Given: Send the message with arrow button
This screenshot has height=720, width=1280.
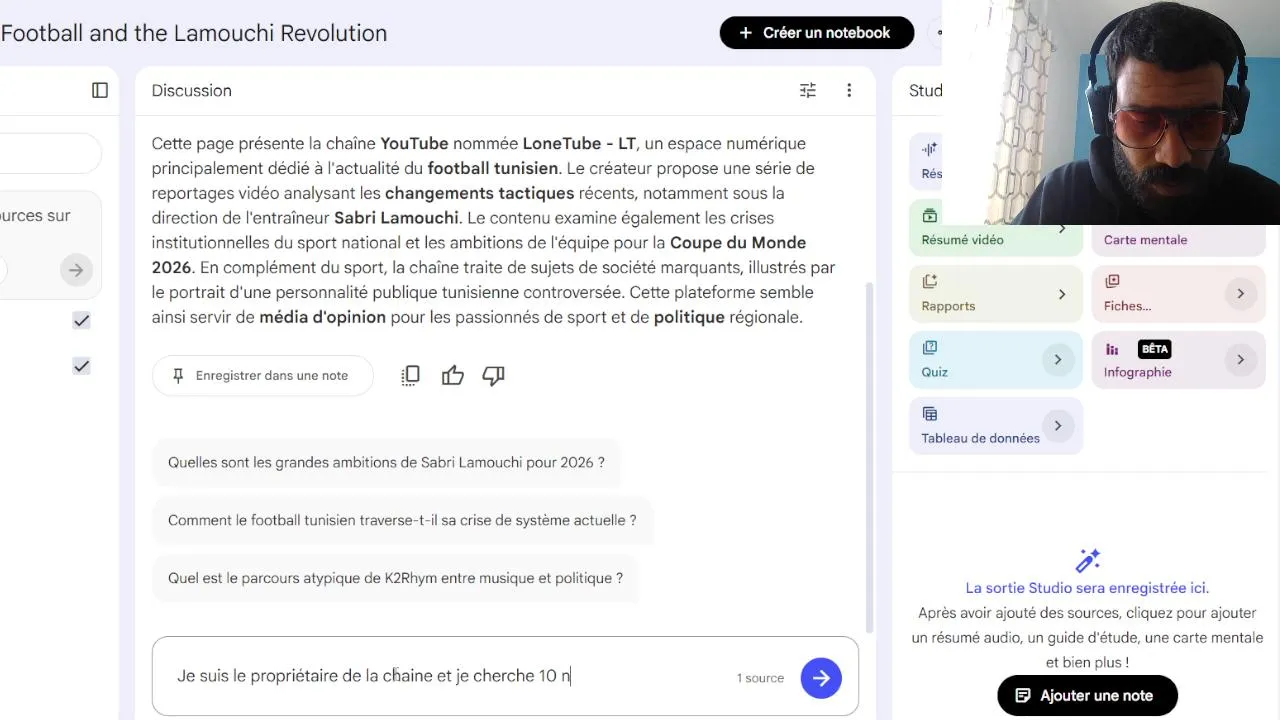Looking at the screenshot, I should [x=821, y=678].
